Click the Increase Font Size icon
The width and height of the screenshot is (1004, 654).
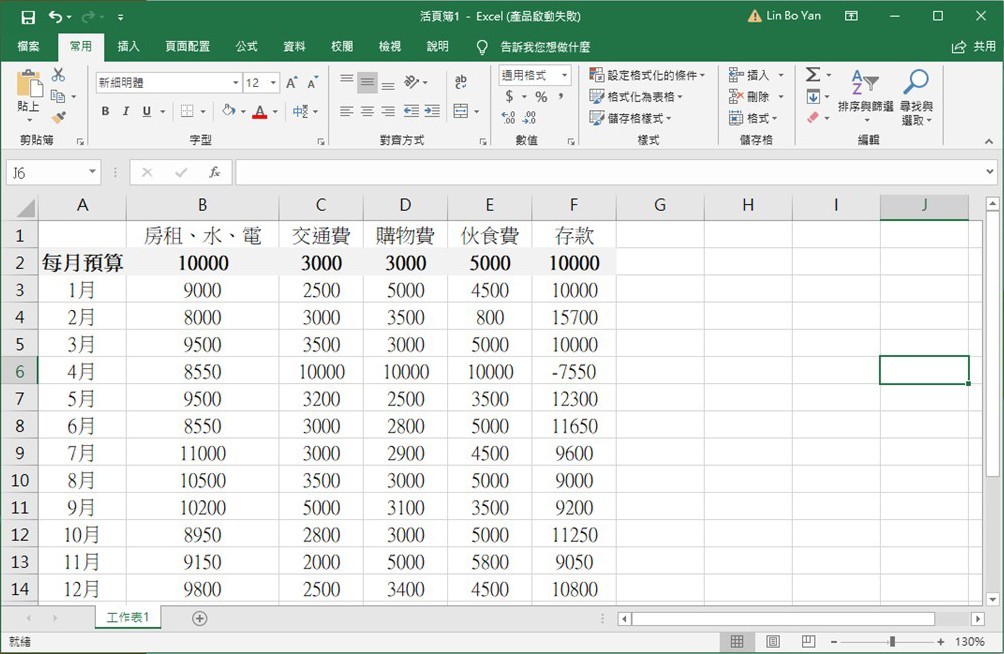click(291, 83)
